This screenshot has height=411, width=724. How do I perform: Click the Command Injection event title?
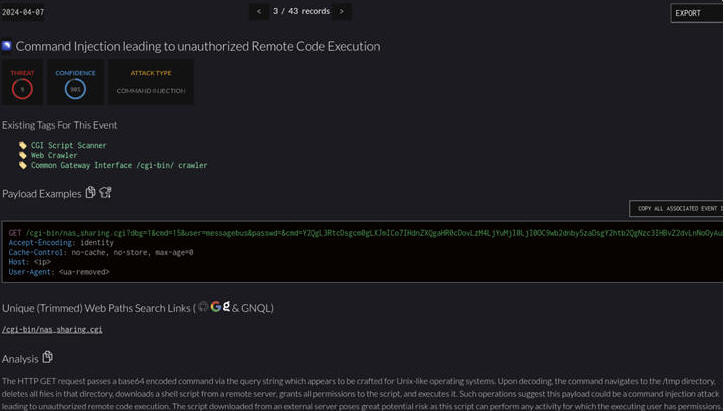pyautogui.click(x=198, y=46)
